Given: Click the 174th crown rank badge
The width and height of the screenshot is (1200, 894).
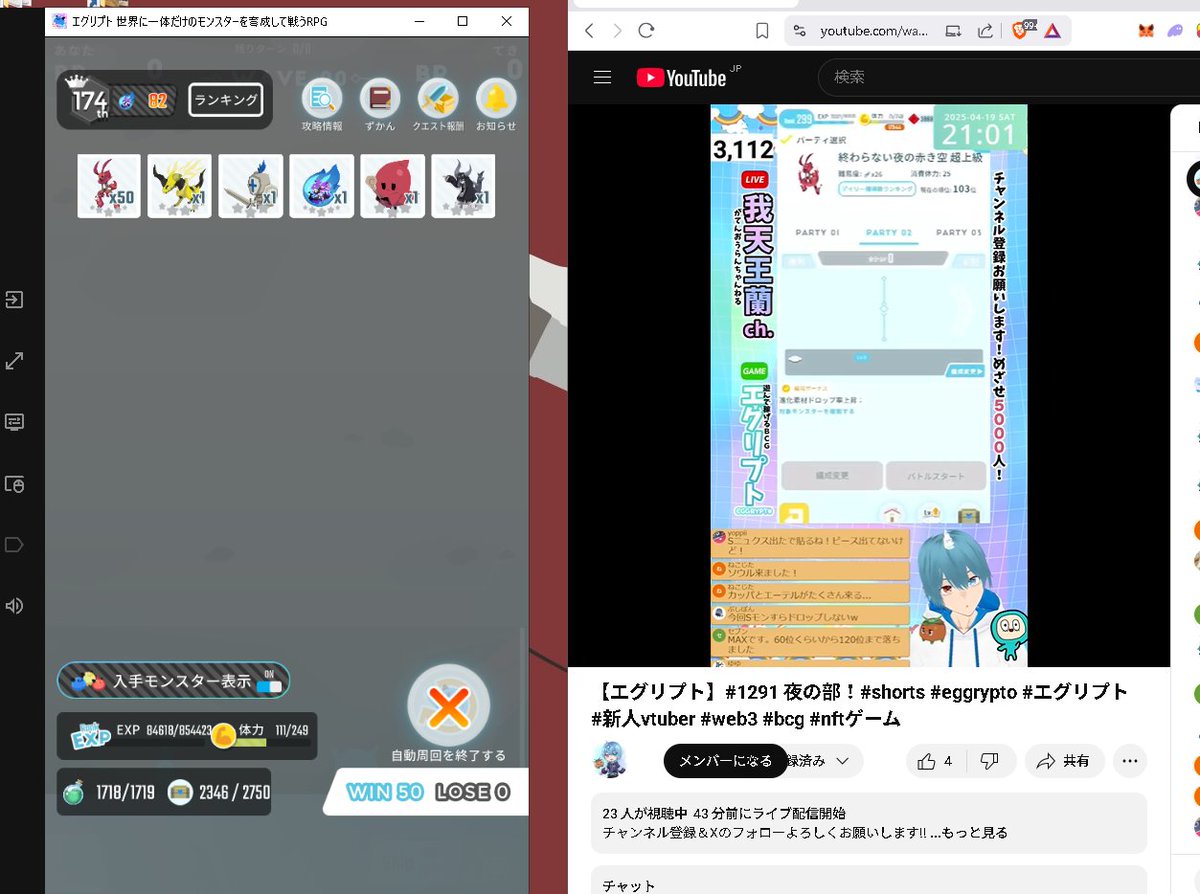Looking at the screenshot, I should click(89, 99).
